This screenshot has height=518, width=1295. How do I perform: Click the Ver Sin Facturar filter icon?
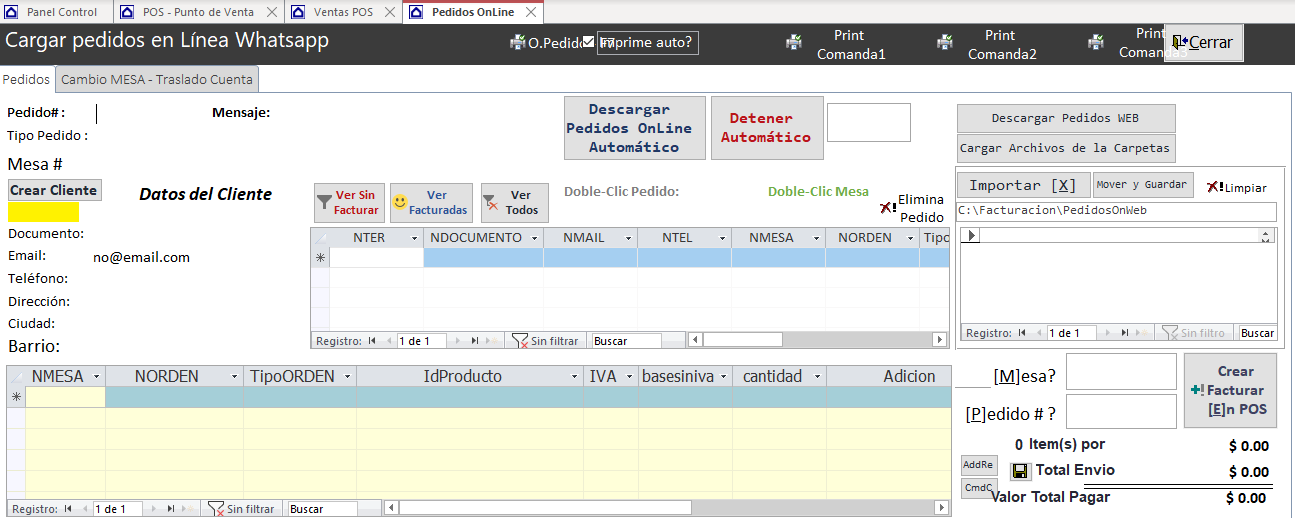(x=324, y=203)
